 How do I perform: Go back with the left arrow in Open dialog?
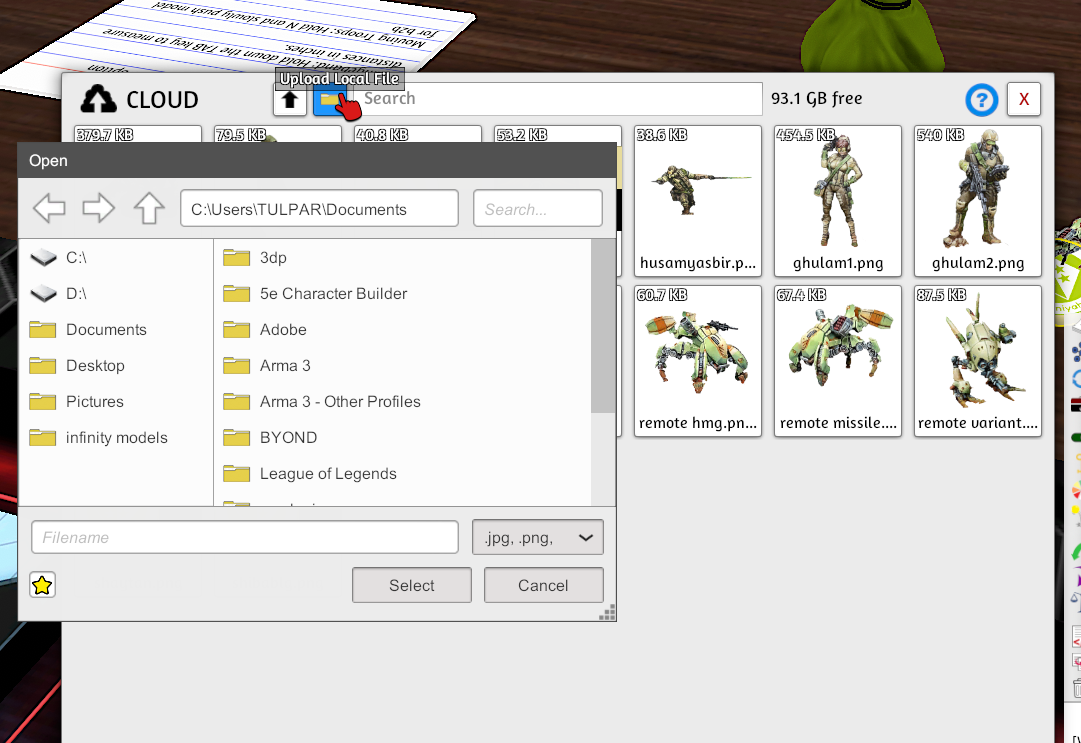(50, 208)
